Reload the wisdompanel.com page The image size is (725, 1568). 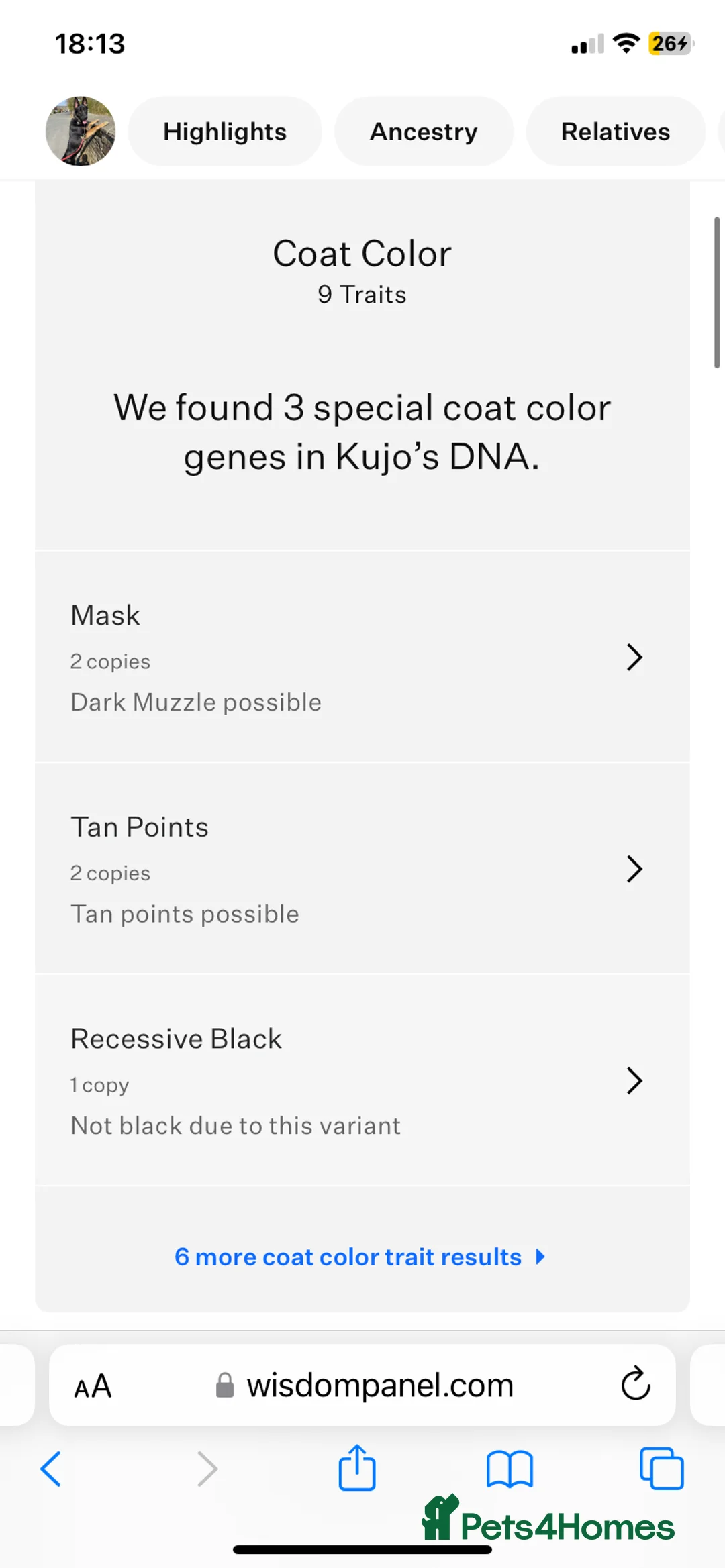(635, 1383)
